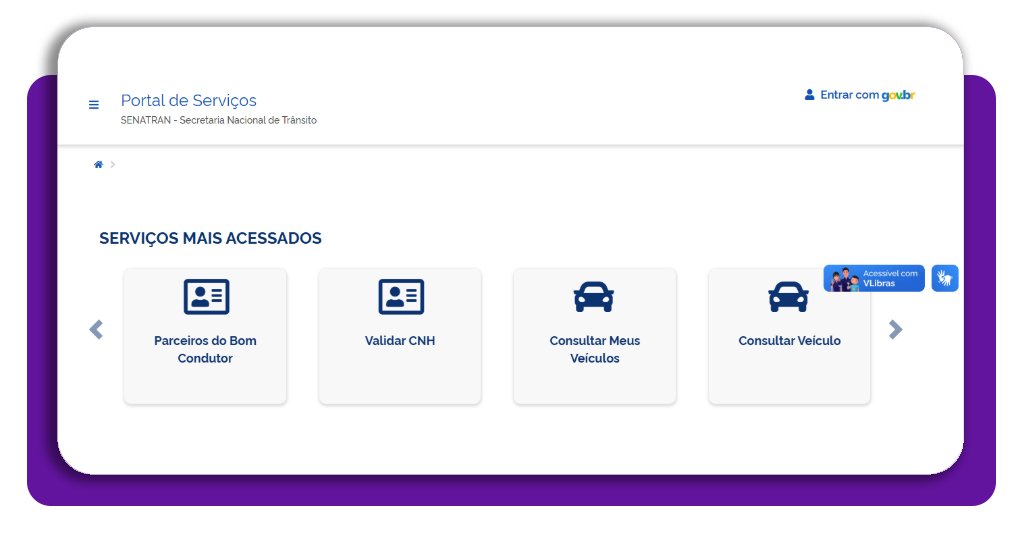Viewport: 1024px width, 536px height.
Task: Click the breadcrumb chevron after the home icon
Action: click(x=113, y=164)
